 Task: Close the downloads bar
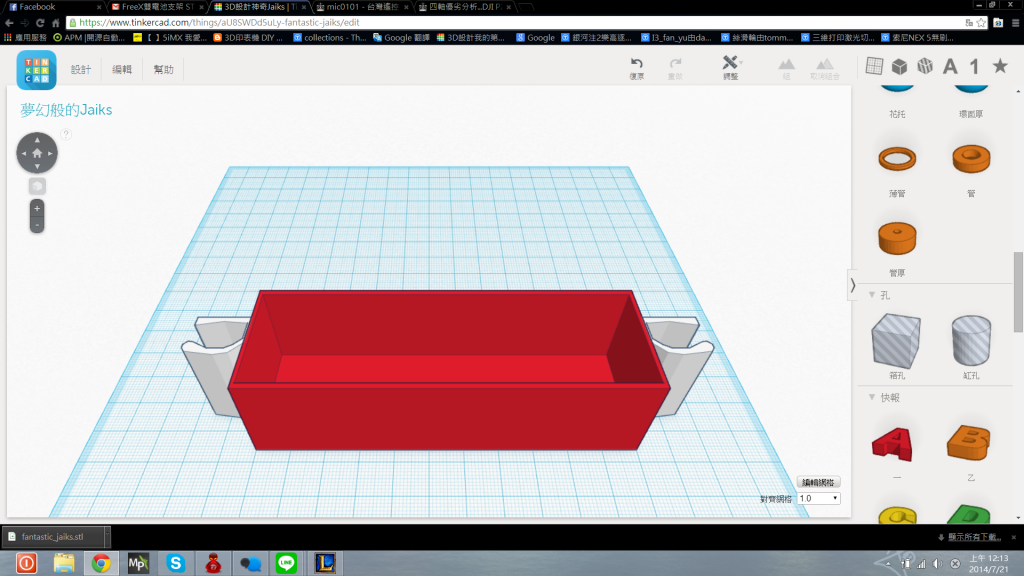point(1014,537)
